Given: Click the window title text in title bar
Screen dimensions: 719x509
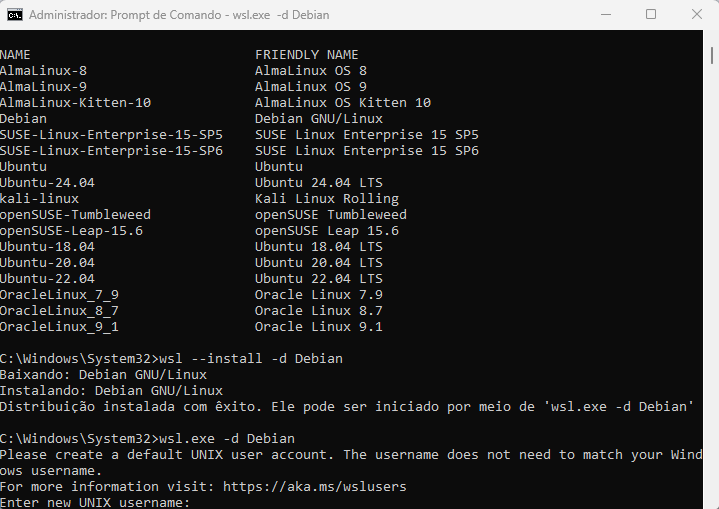Looking at the screenshot, I should tap(179, 15).
